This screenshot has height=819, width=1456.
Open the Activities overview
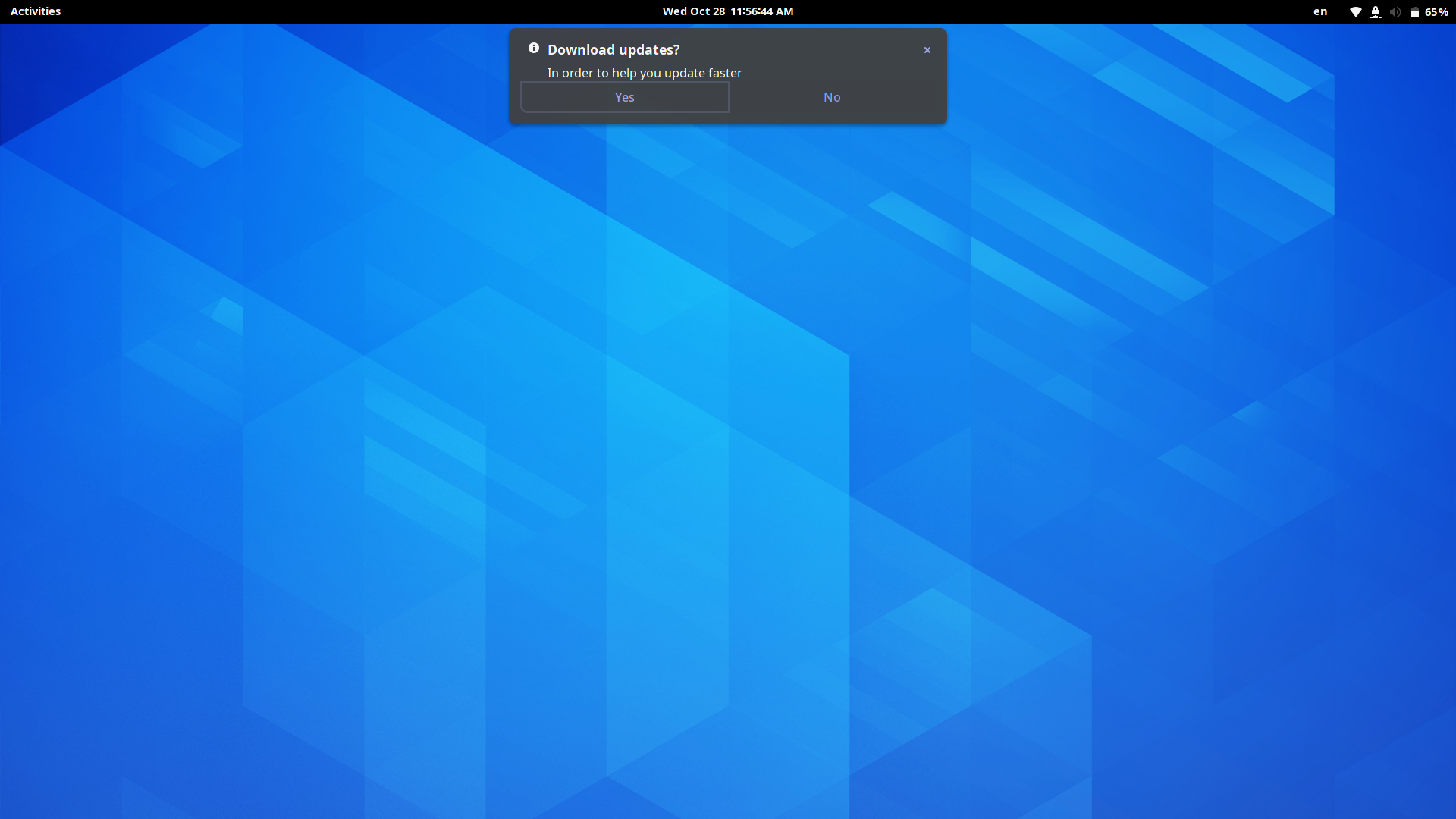point(36,11)
